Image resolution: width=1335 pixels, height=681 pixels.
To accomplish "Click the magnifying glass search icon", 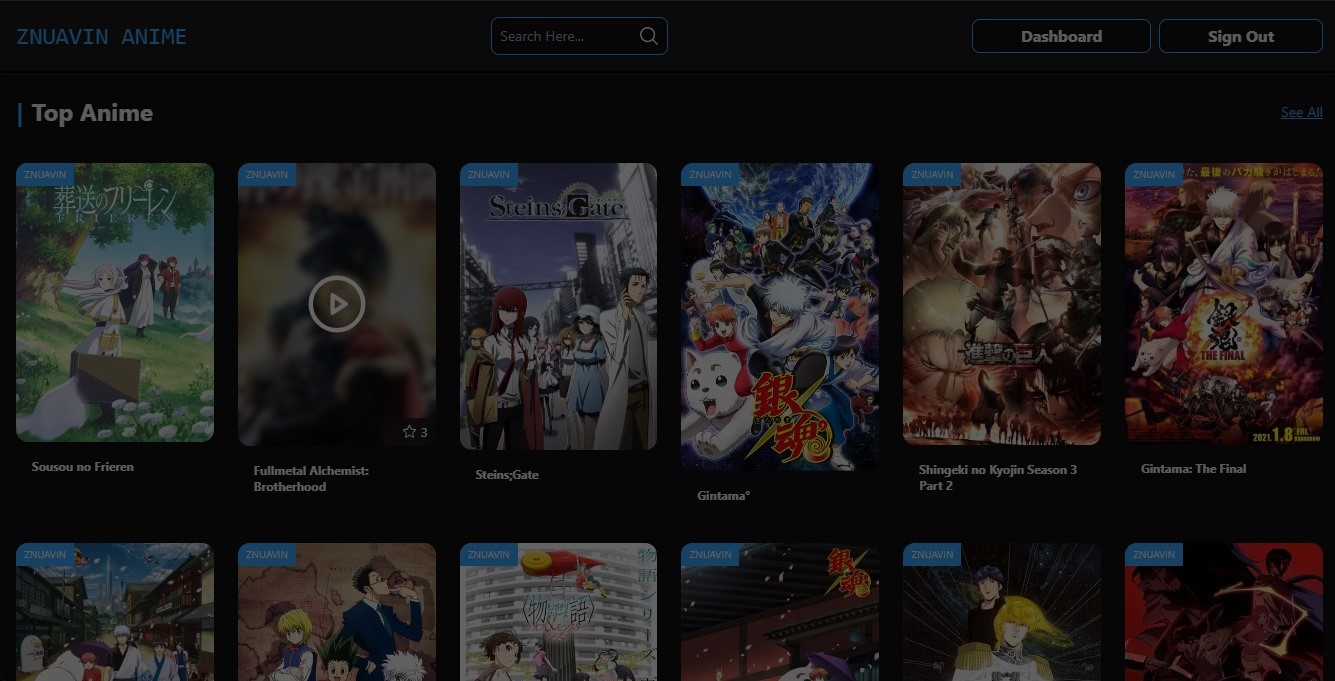I will click(x=648, y=36).
